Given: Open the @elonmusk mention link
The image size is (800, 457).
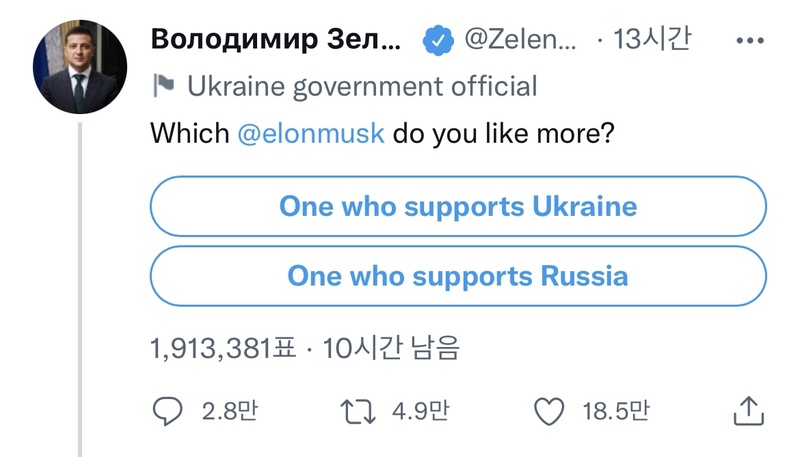Looking at the screenshot, I should point(311,133).
